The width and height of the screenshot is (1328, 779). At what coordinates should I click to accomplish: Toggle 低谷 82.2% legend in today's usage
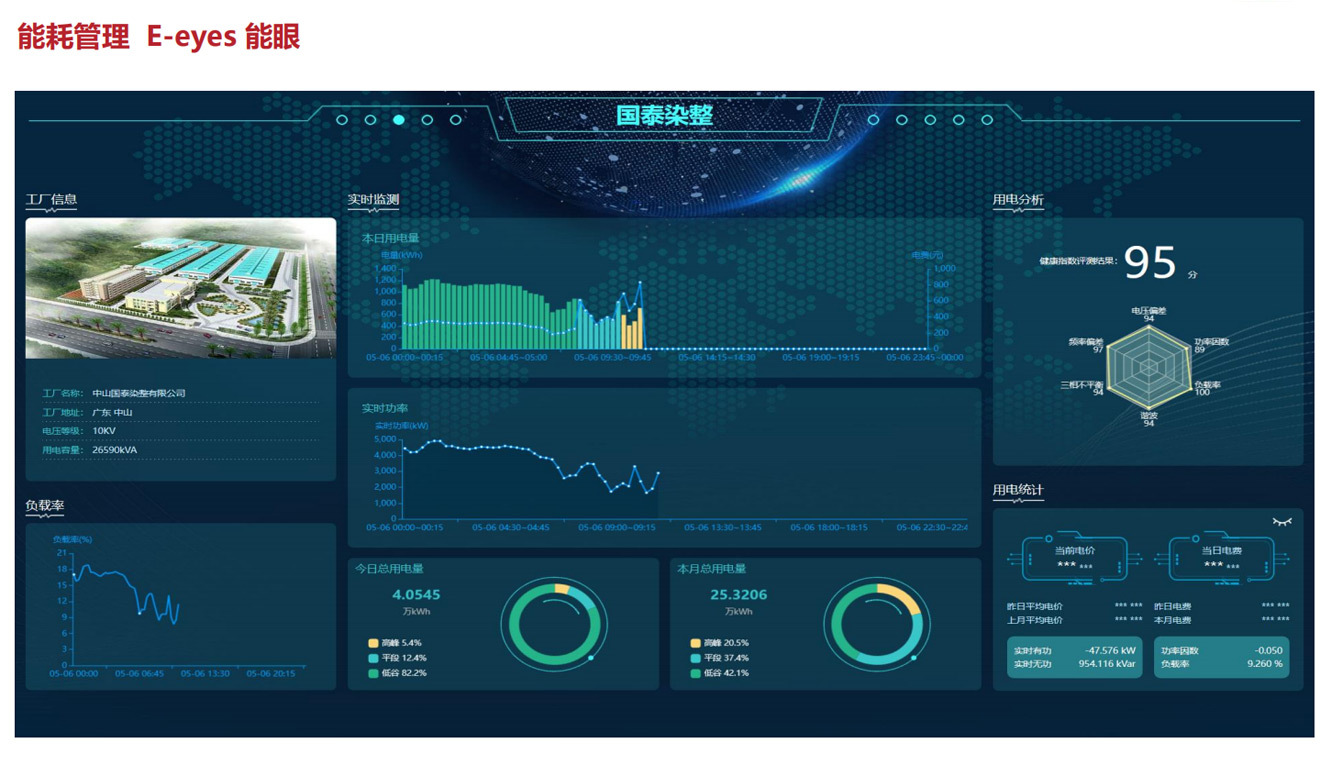point(374,673)
